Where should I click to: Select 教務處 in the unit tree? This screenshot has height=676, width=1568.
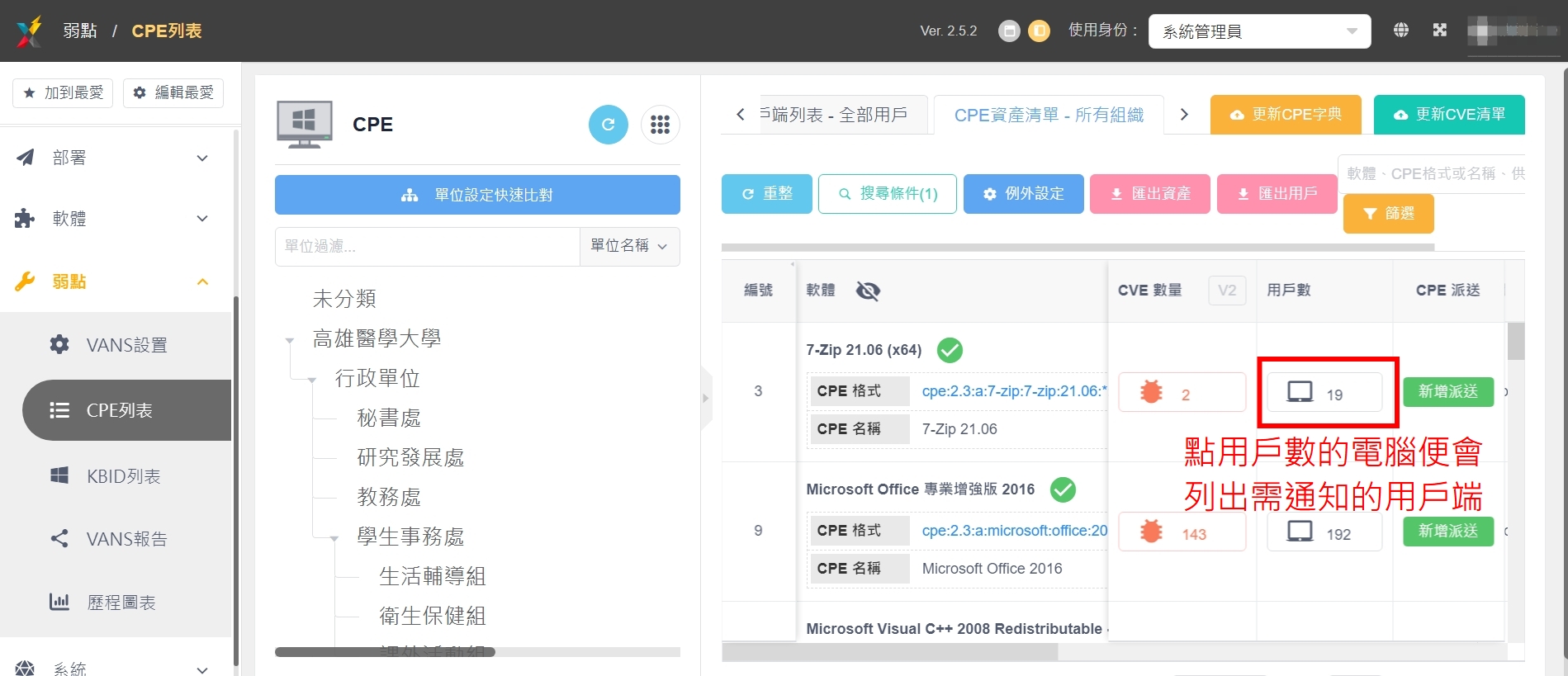pyautogui.click(x=389, y=498)
